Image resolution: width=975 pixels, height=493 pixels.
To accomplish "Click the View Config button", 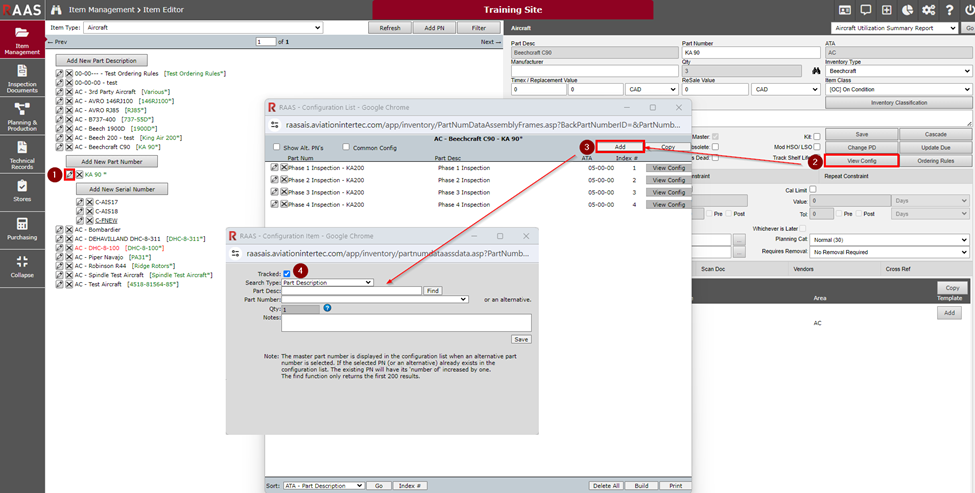I will coord(861,160).
